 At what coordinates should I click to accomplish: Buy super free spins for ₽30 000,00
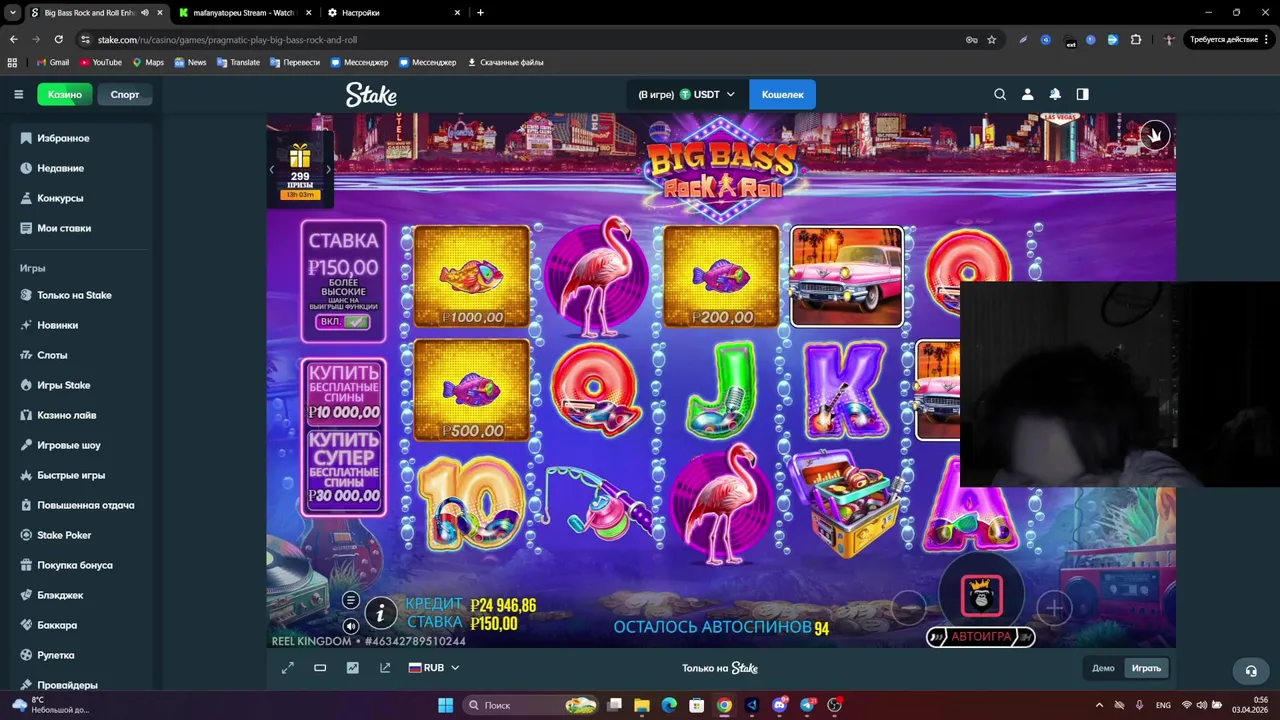tap(344, 469)
